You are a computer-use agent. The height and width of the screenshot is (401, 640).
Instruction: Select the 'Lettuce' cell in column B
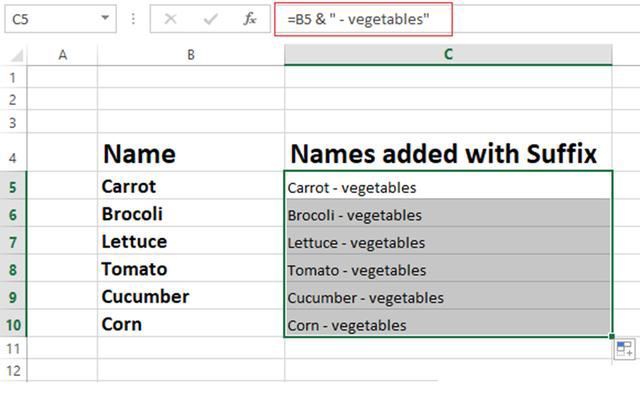coord(191,241)
